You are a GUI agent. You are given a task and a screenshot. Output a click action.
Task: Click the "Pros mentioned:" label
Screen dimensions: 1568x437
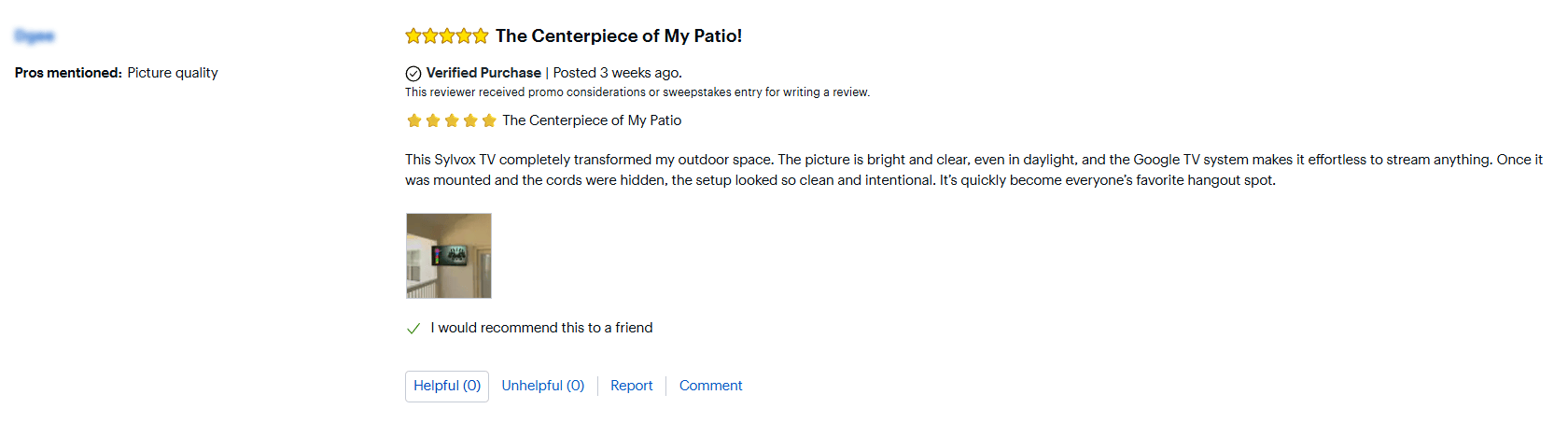coord(68,73)
